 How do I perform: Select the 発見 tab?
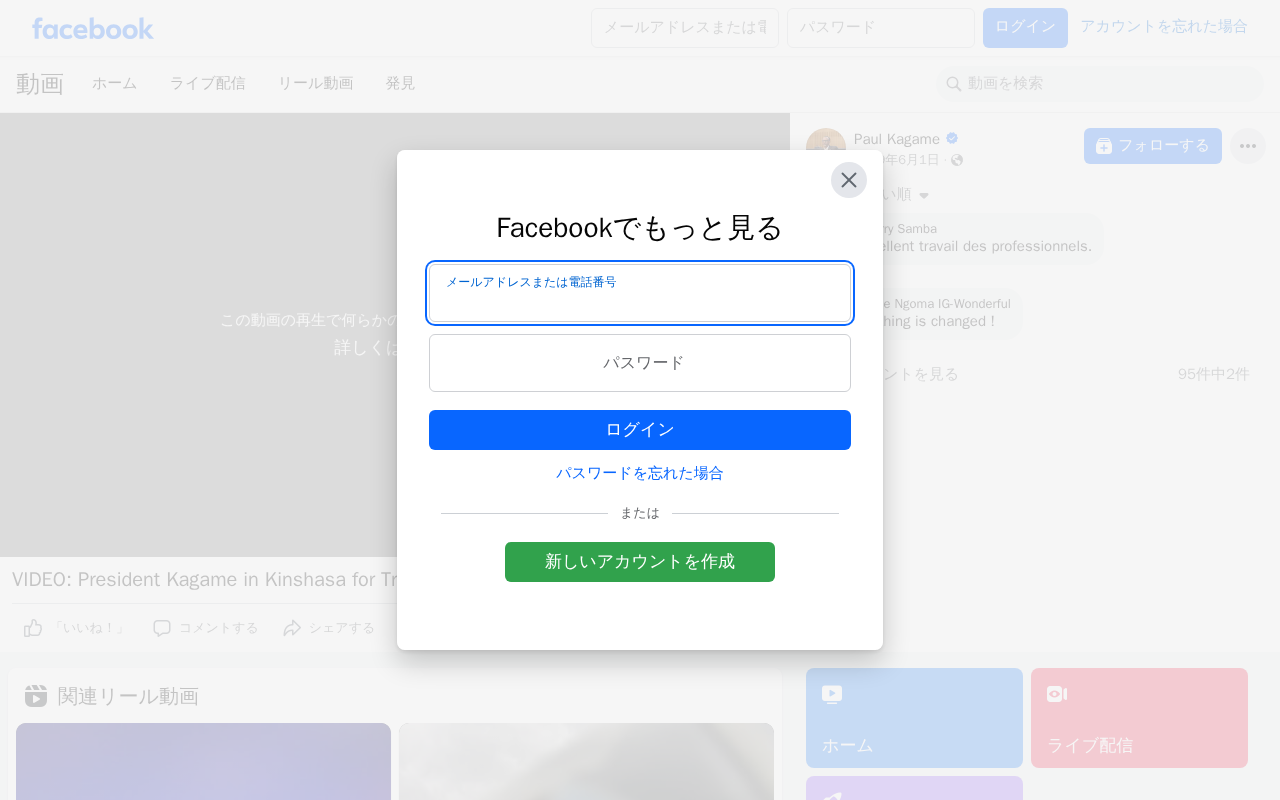(x=400, y=84)
